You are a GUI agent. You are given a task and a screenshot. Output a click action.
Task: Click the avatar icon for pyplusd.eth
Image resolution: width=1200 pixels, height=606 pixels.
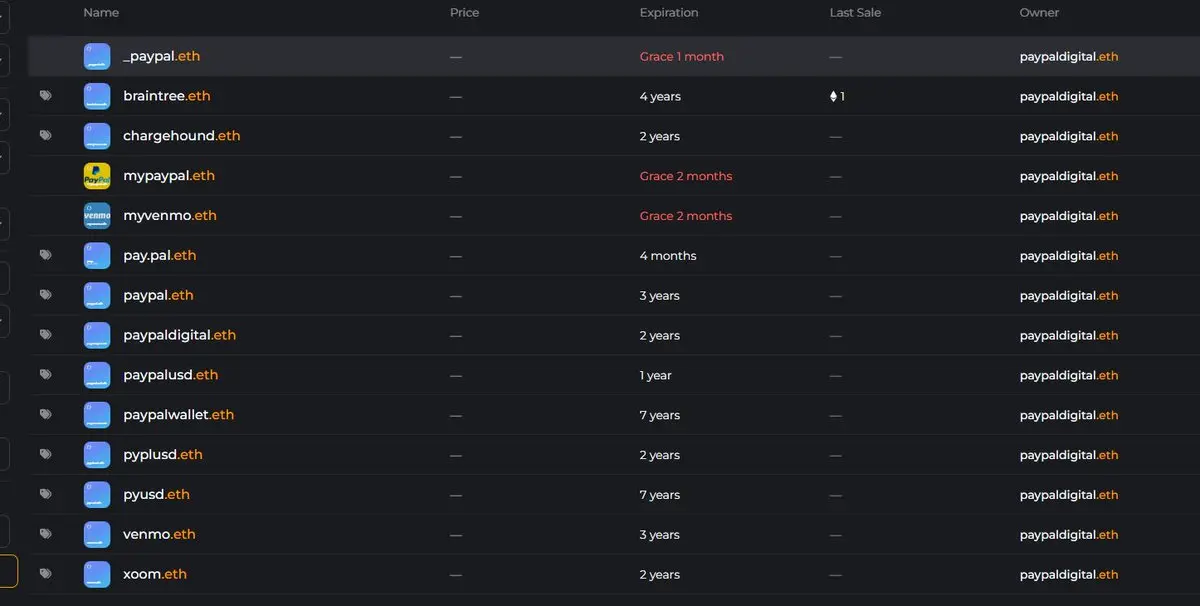click(97, 455)
